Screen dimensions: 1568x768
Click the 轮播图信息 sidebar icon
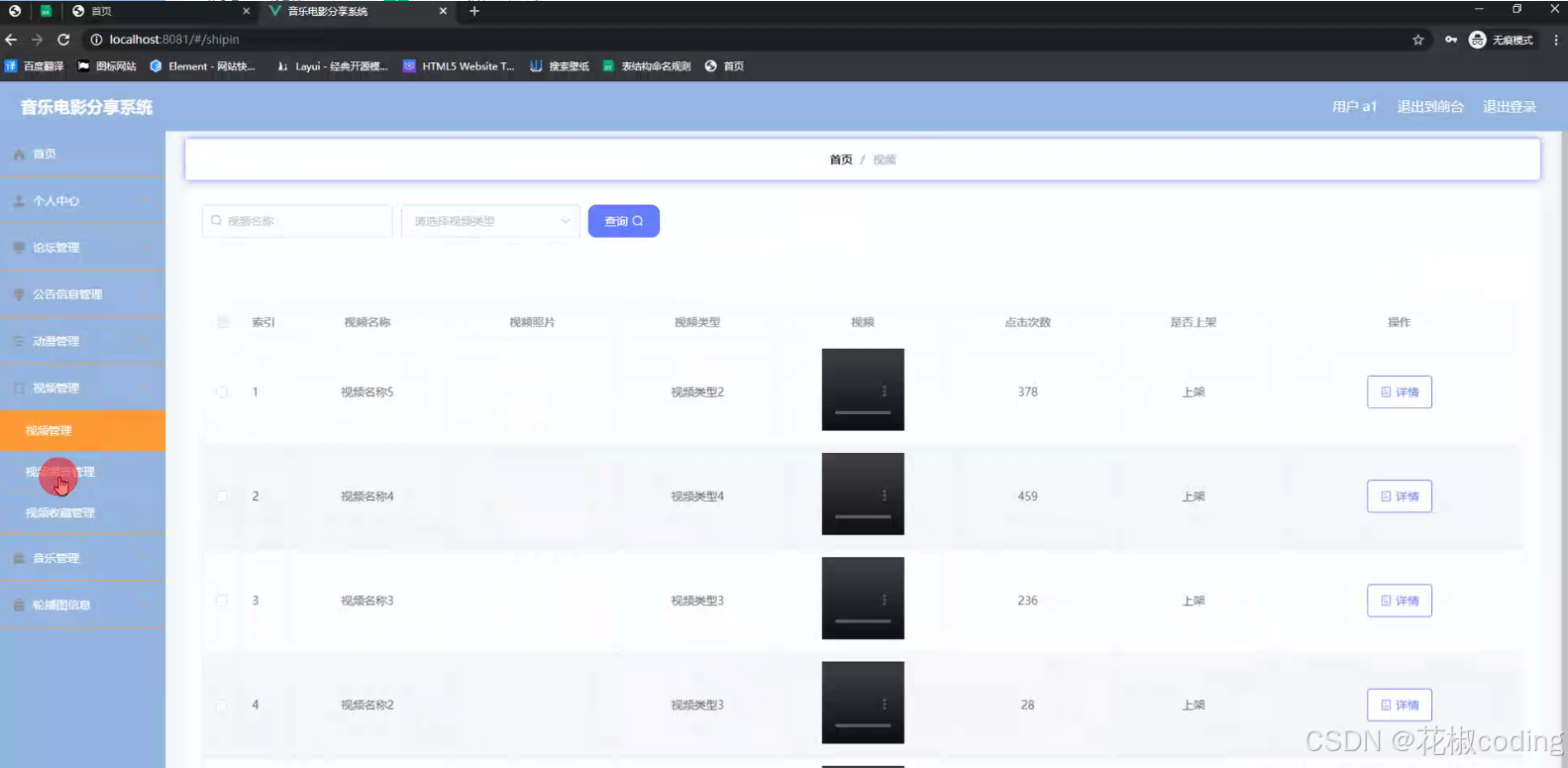tap(19, 605)
